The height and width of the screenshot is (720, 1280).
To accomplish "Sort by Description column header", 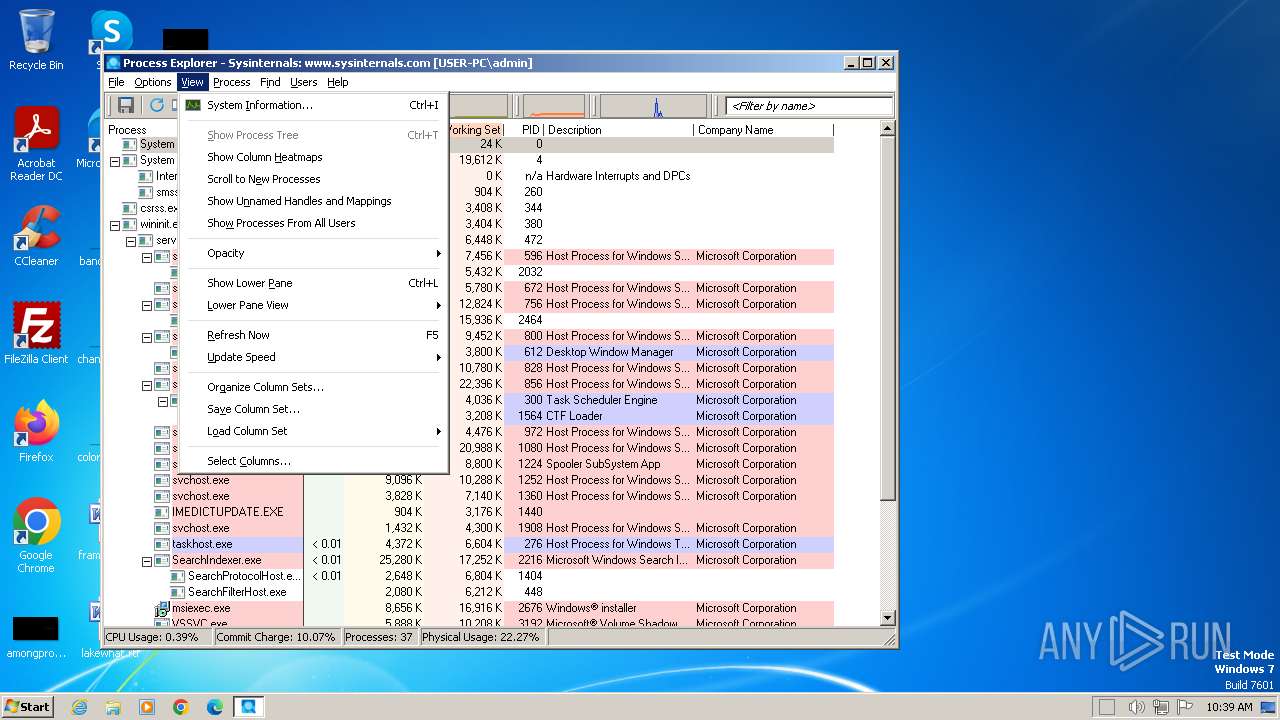I will (x=619, y=130).
